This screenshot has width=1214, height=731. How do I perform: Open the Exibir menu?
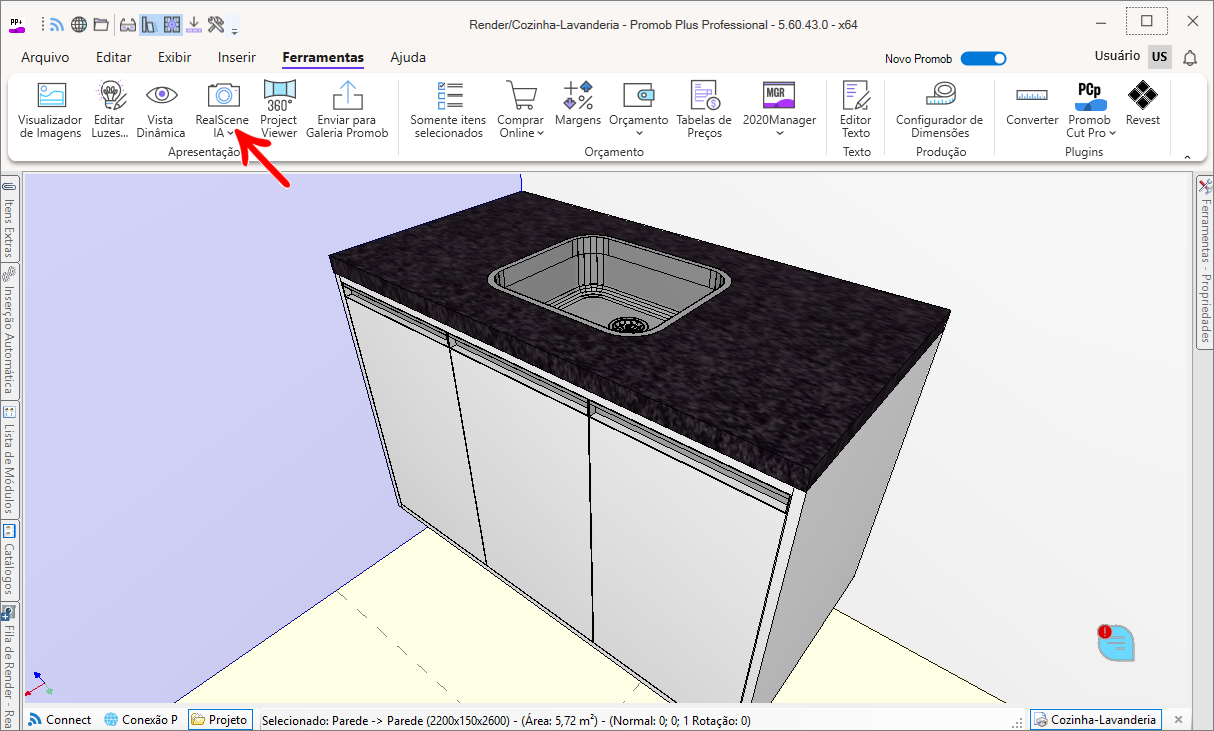(175, 58)
